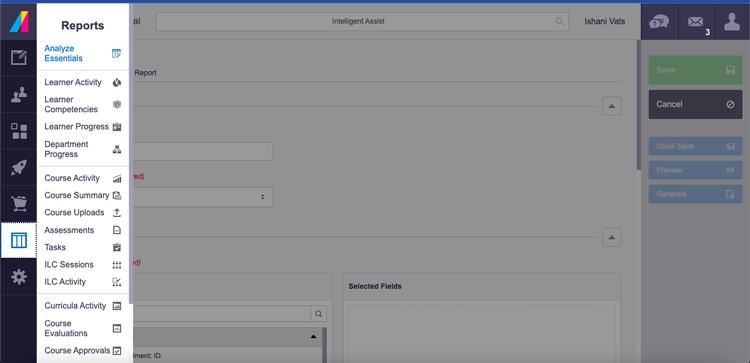Click the Course Summary document icon

(117, 196)
